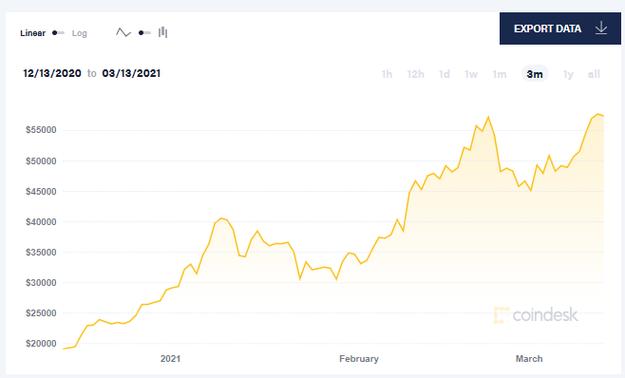Select the 12h time range
625x378 pixels.
(x=415, y=74)
